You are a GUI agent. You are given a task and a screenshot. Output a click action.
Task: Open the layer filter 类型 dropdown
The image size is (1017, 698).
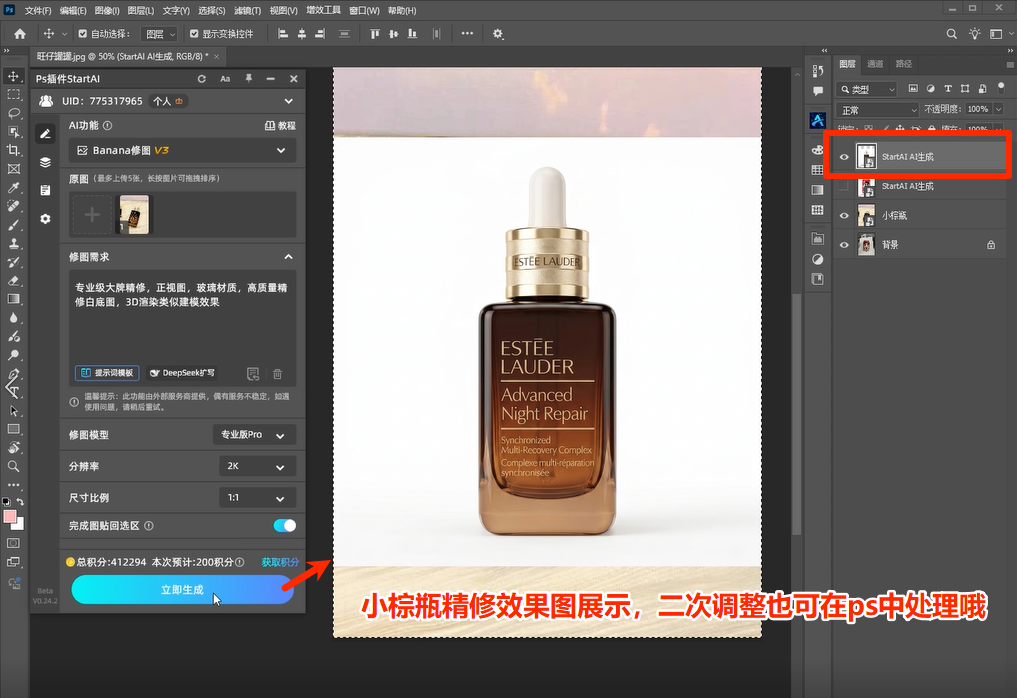click(x=867, y=89)
